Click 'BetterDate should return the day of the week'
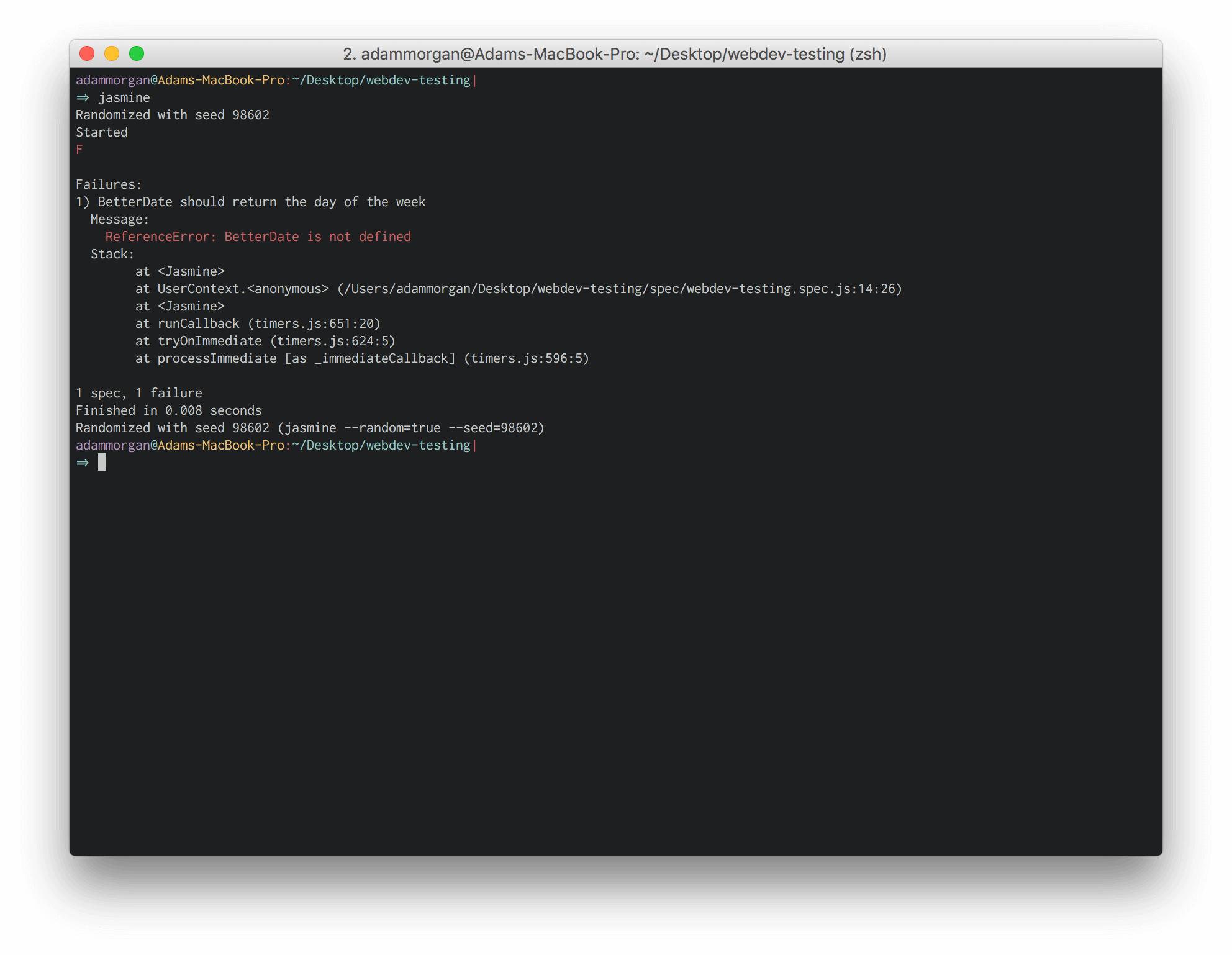 pos(261,202)
